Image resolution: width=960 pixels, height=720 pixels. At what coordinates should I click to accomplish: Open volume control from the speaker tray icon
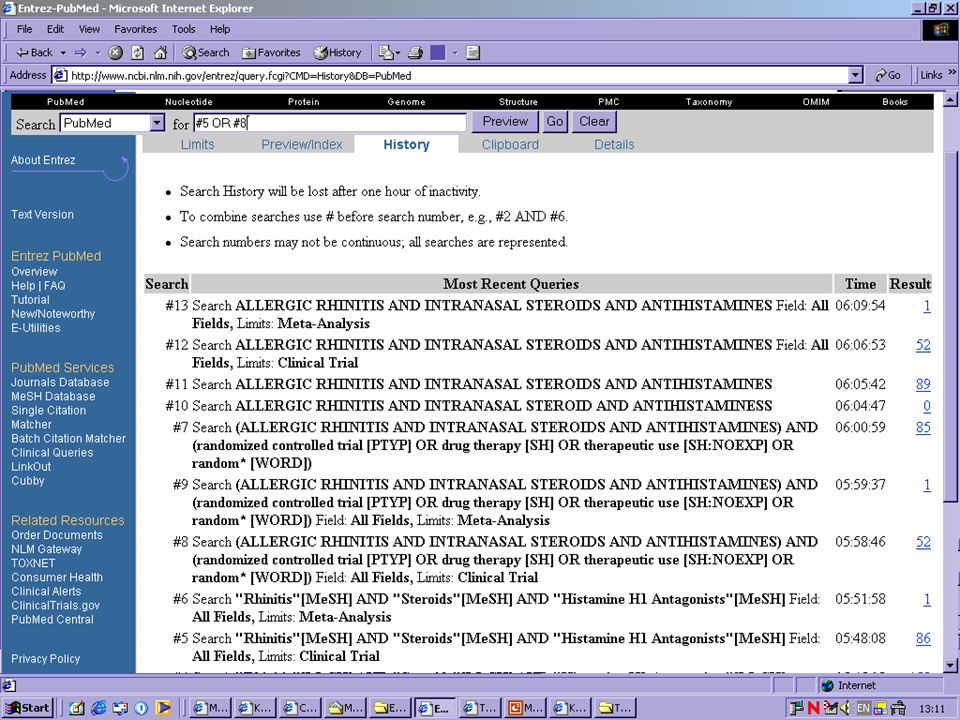(846, 708)
